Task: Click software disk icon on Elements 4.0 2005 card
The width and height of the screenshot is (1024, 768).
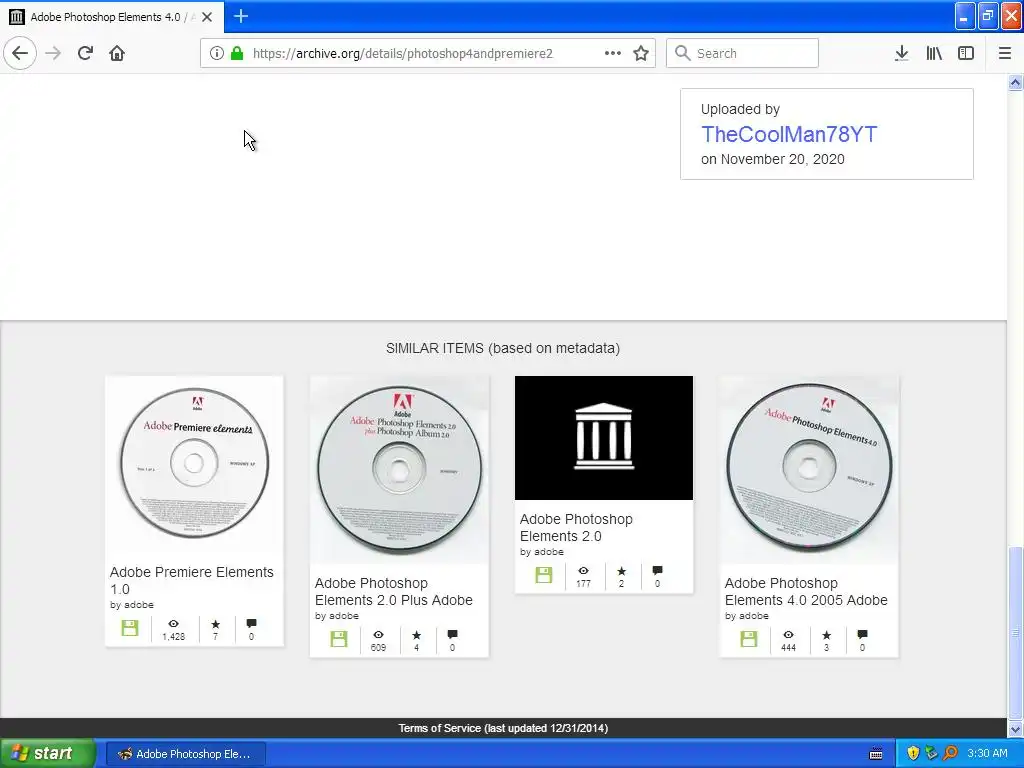Action: 748,639
